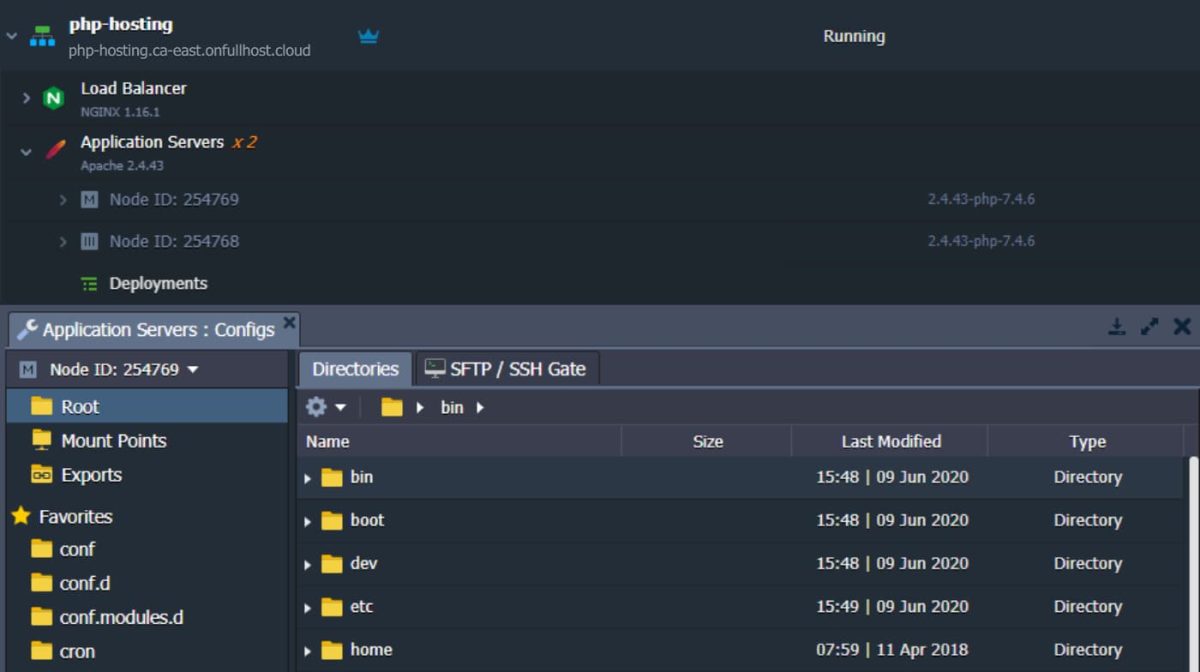This screenshot has height=672, width=1200.
Task: Click the download icon in Configs panel
Action: 1117,327
